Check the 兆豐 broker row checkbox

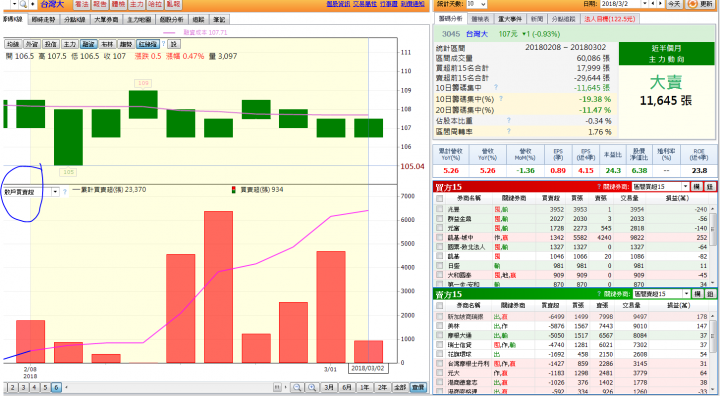pyautogui.click(x=440, y=209)
